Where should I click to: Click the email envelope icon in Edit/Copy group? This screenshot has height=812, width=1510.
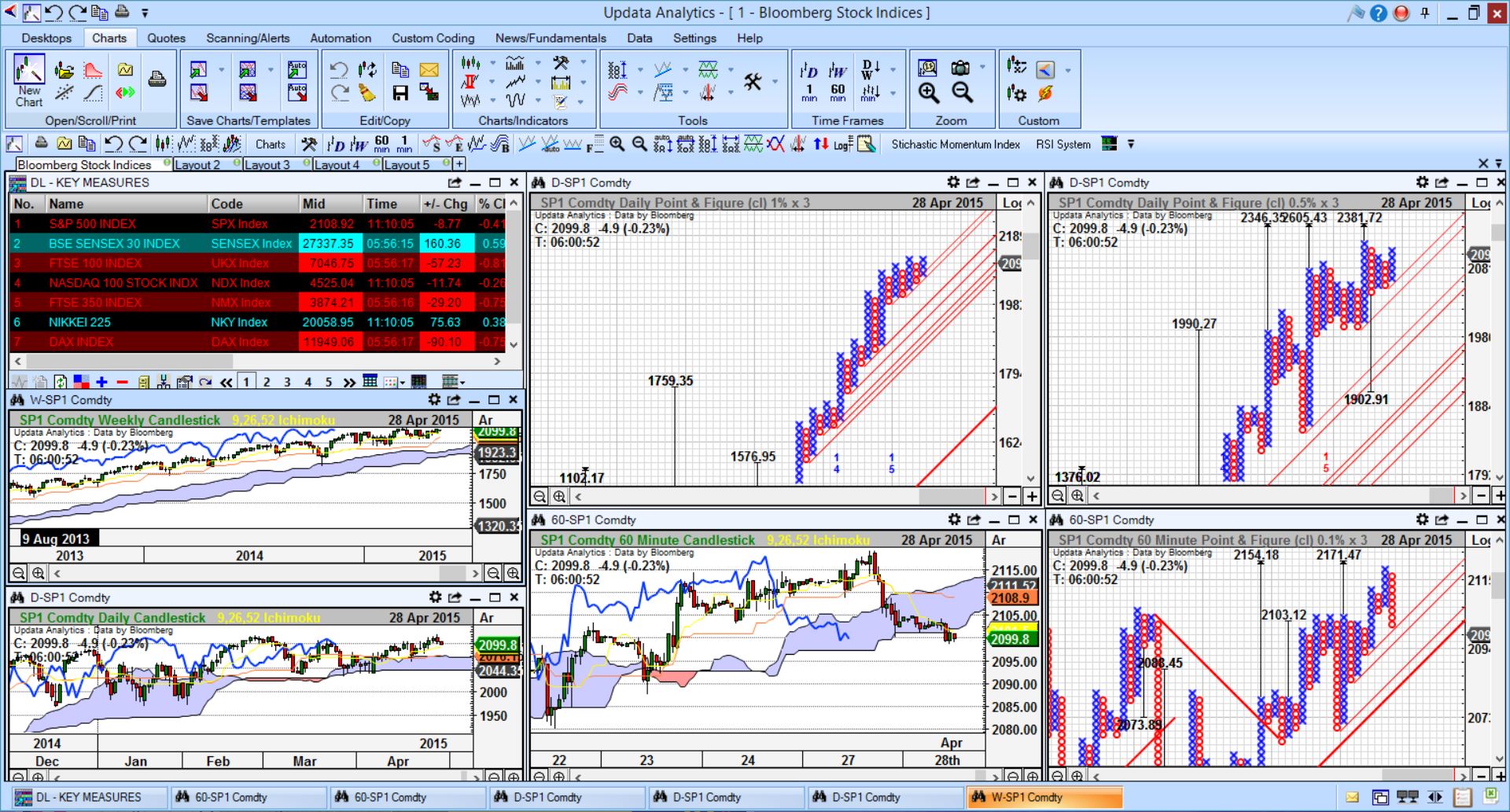click(429, 70)
